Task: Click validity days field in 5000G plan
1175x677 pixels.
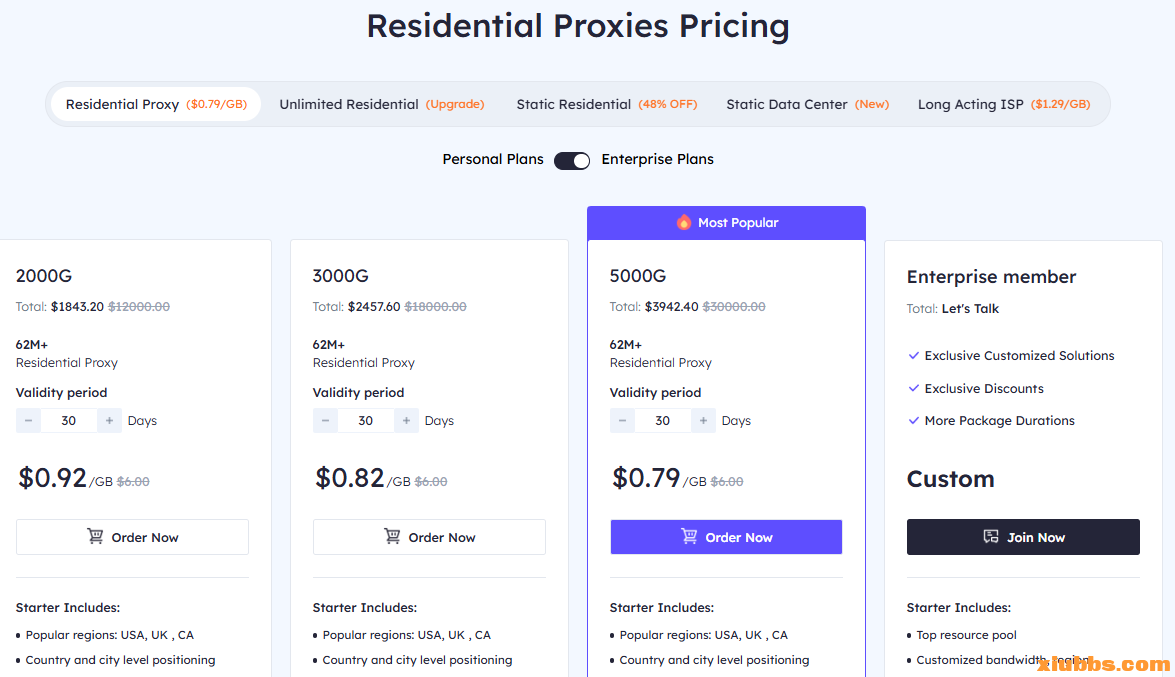Action: [663, 421]
